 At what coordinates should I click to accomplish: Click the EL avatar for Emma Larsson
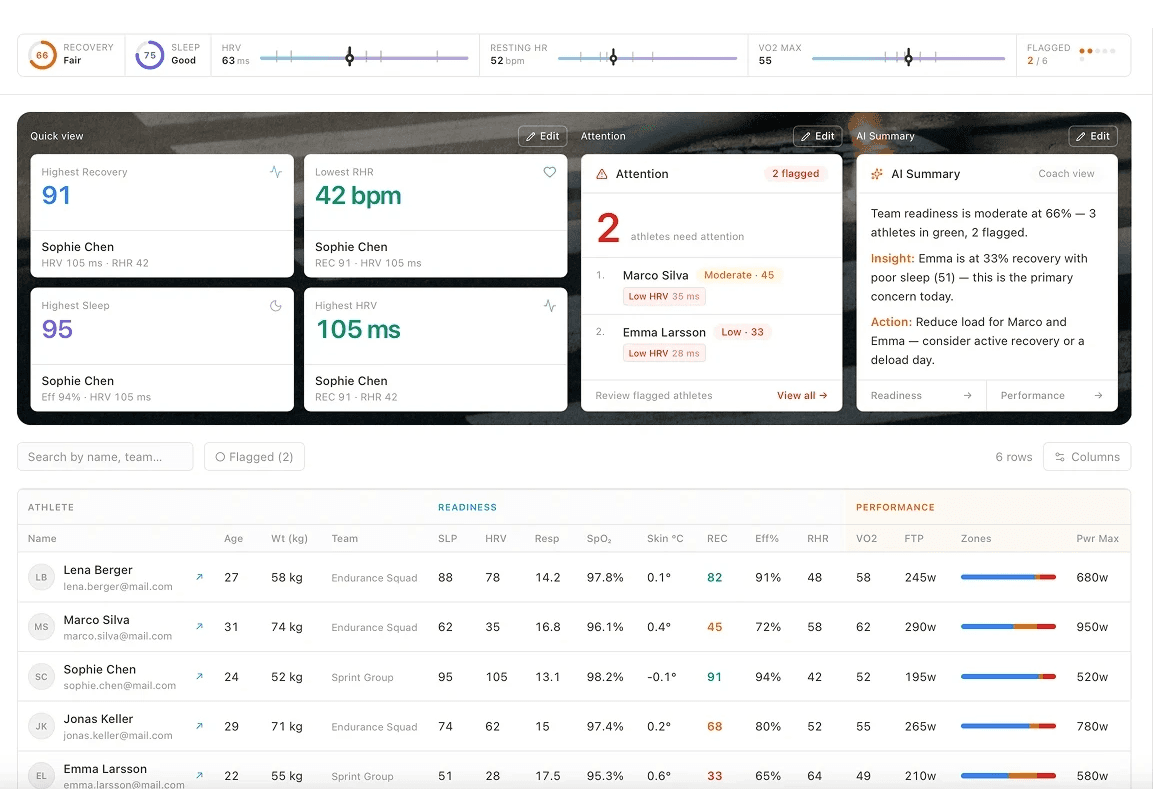[41, 775]
